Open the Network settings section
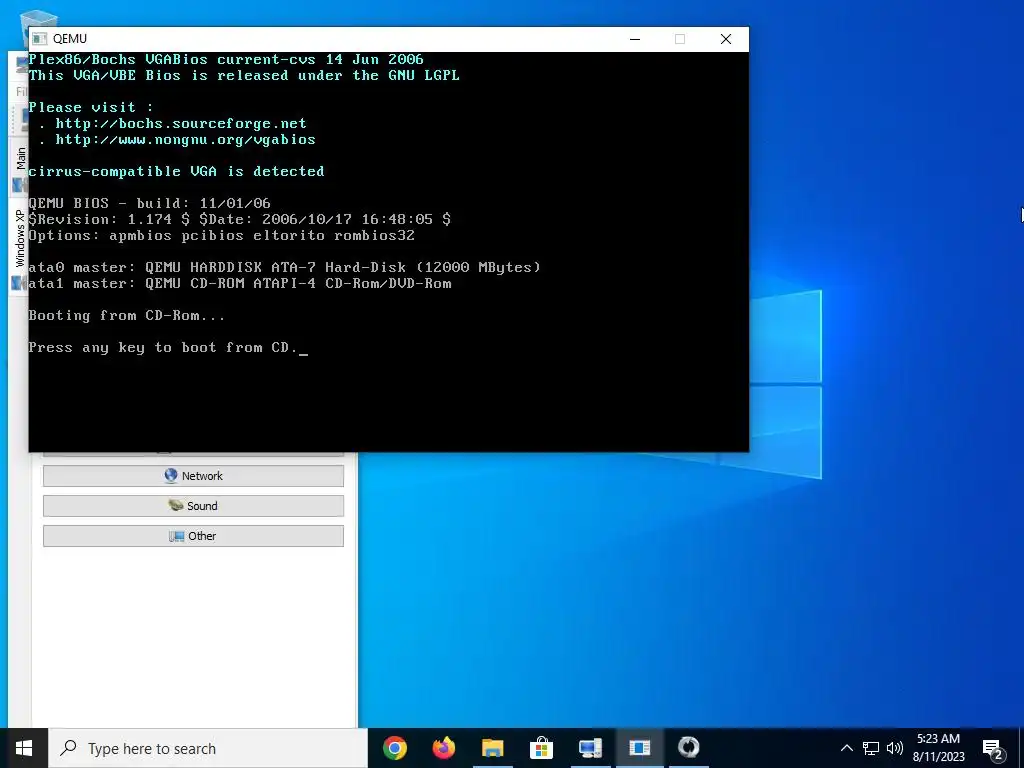The image size is (1024, 768). coord(193,476)
